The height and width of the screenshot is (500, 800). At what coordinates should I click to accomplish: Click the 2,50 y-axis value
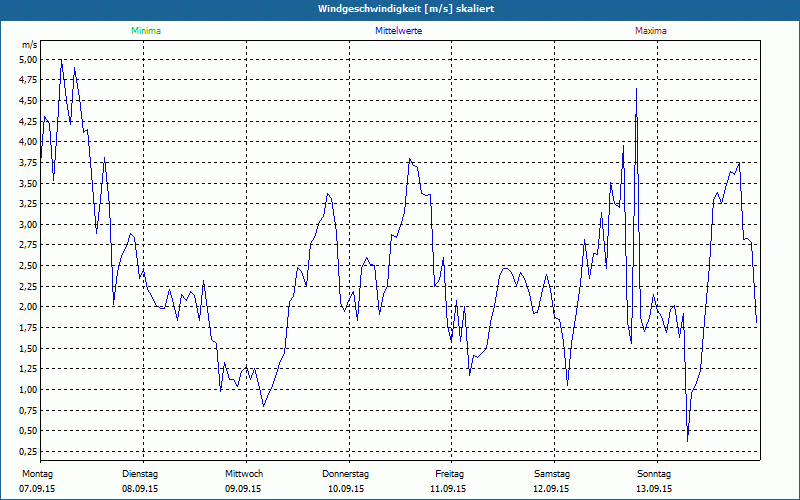coord(29,266)
